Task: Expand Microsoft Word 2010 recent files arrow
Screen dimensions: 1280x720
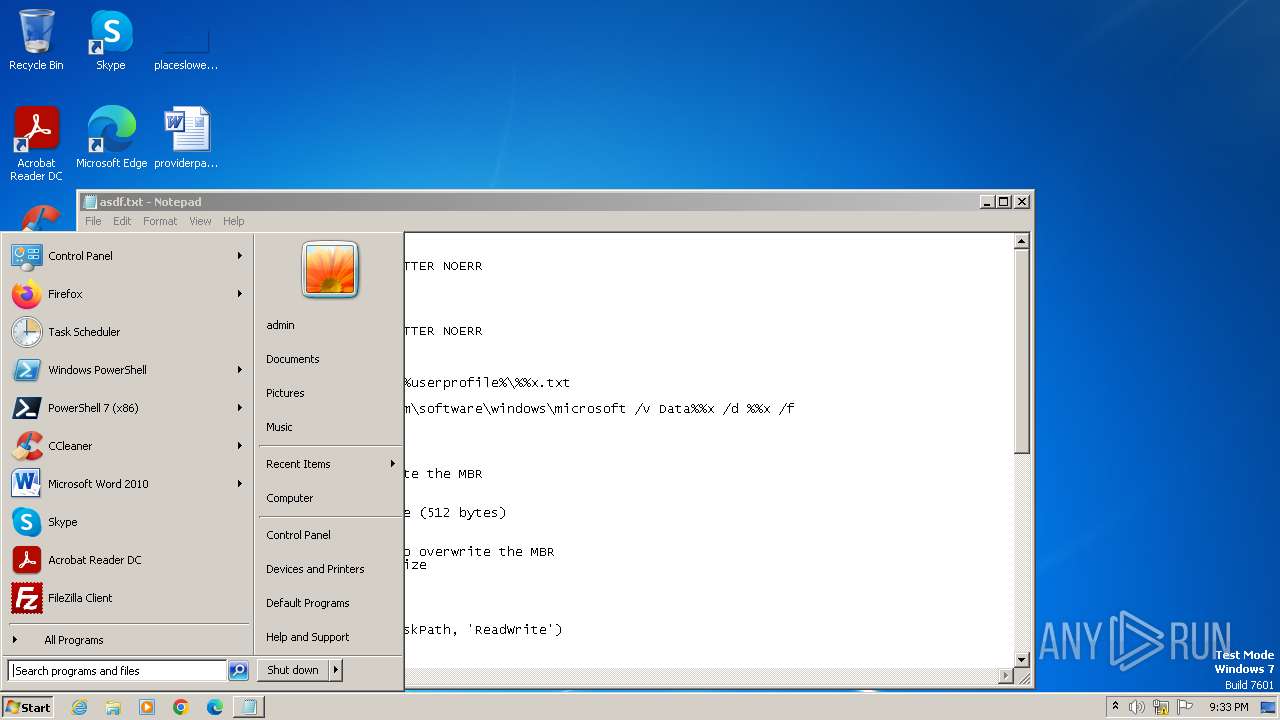Action: pos(240,484)
